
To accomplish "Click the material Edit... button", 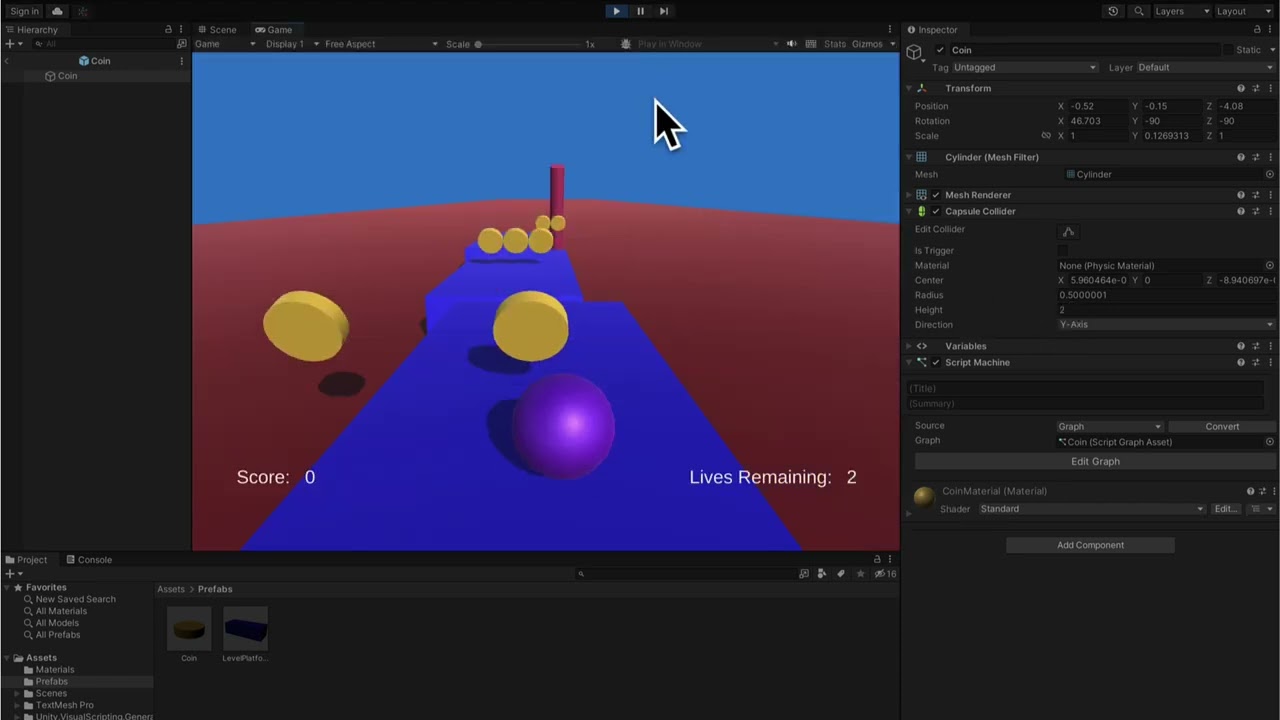I will click(x=1226, y=509).
